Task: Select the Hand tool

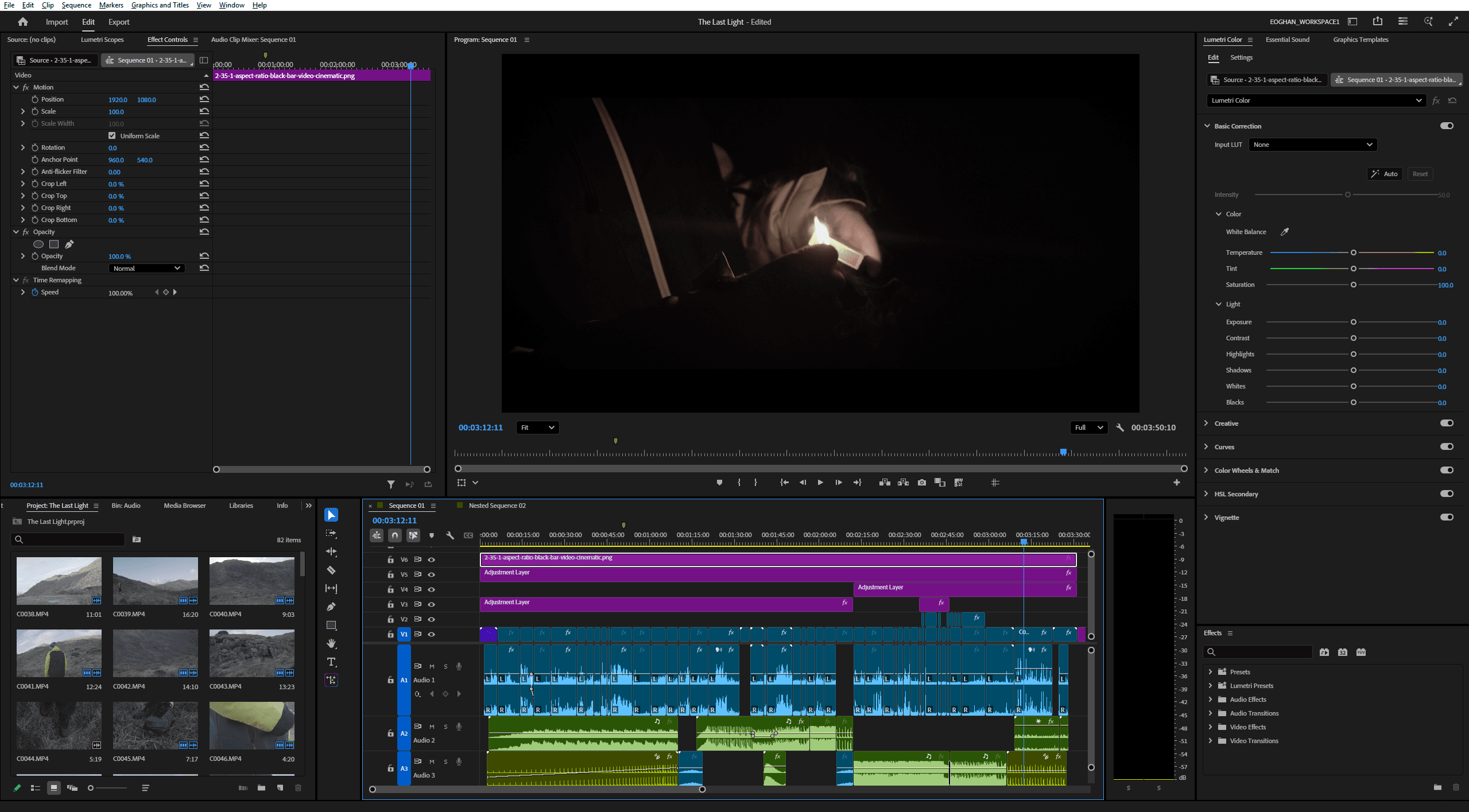Action: [331, 644]
